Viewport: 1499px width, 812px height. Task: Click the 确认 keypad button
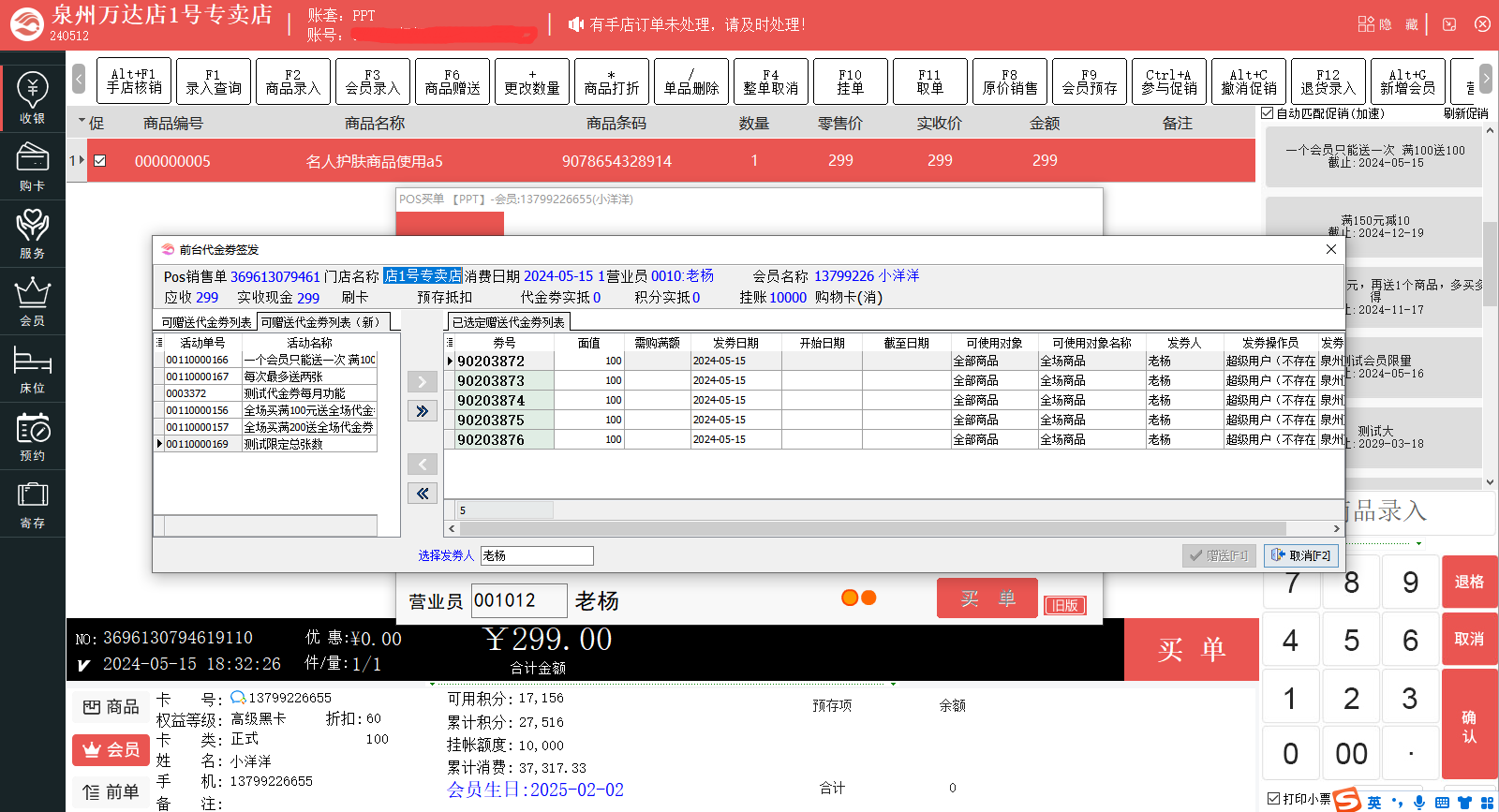coord(1468,726)
